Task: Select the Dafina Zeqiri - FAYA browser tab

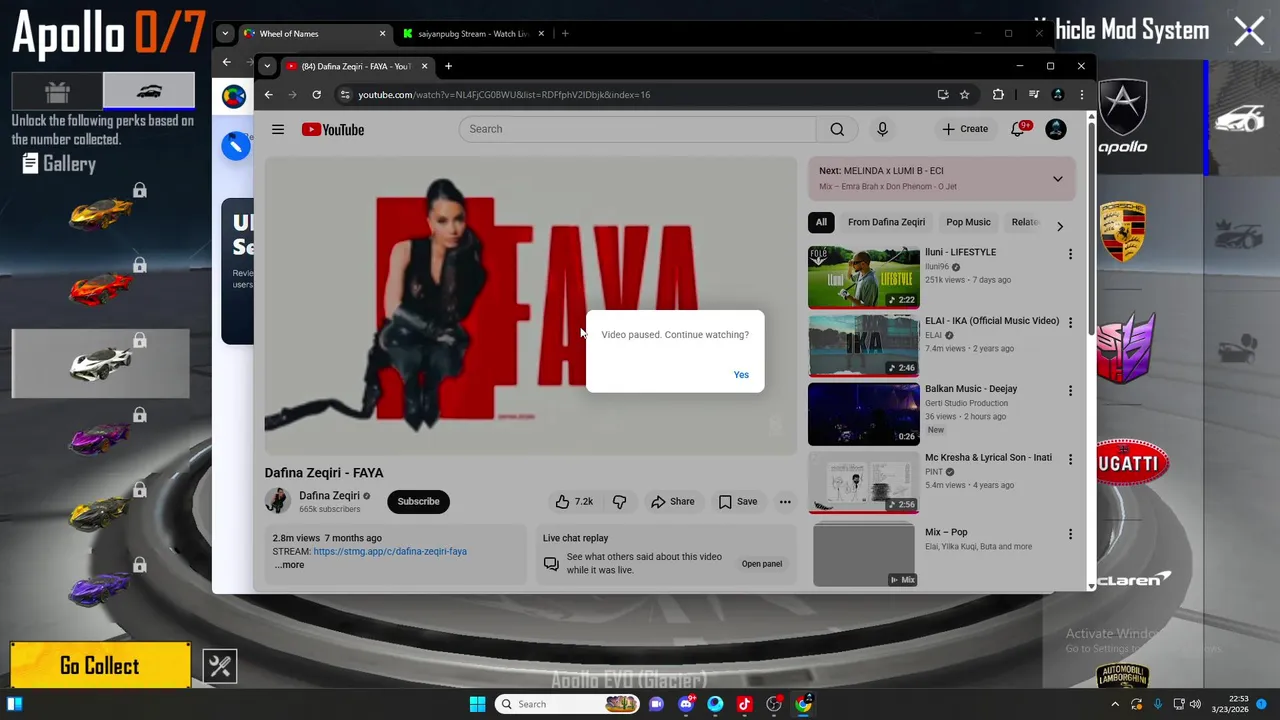Action: pyautogui.click(x=357, y=66)
